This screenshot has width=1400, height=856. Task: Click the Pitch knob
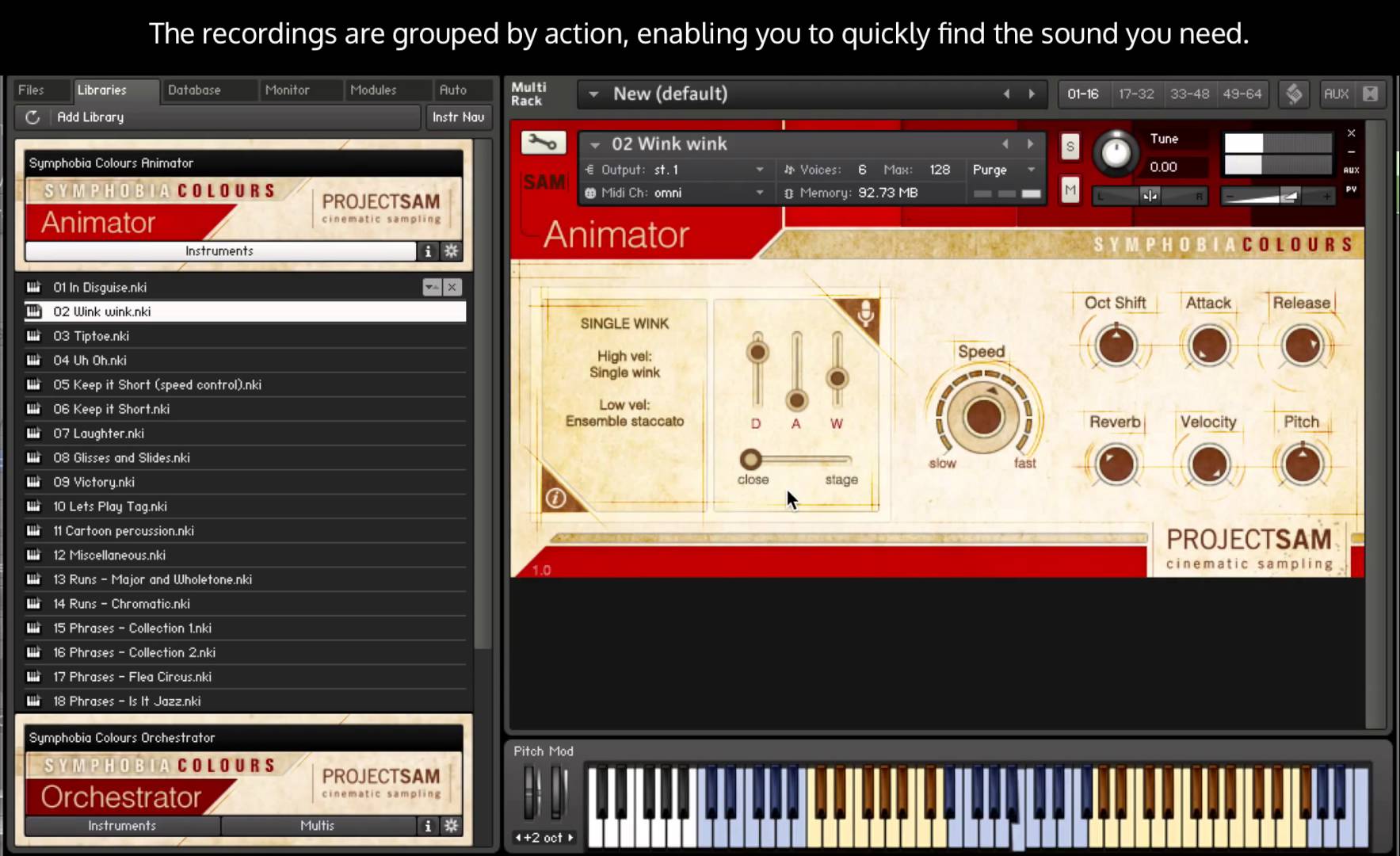(x=1303, y=464)
